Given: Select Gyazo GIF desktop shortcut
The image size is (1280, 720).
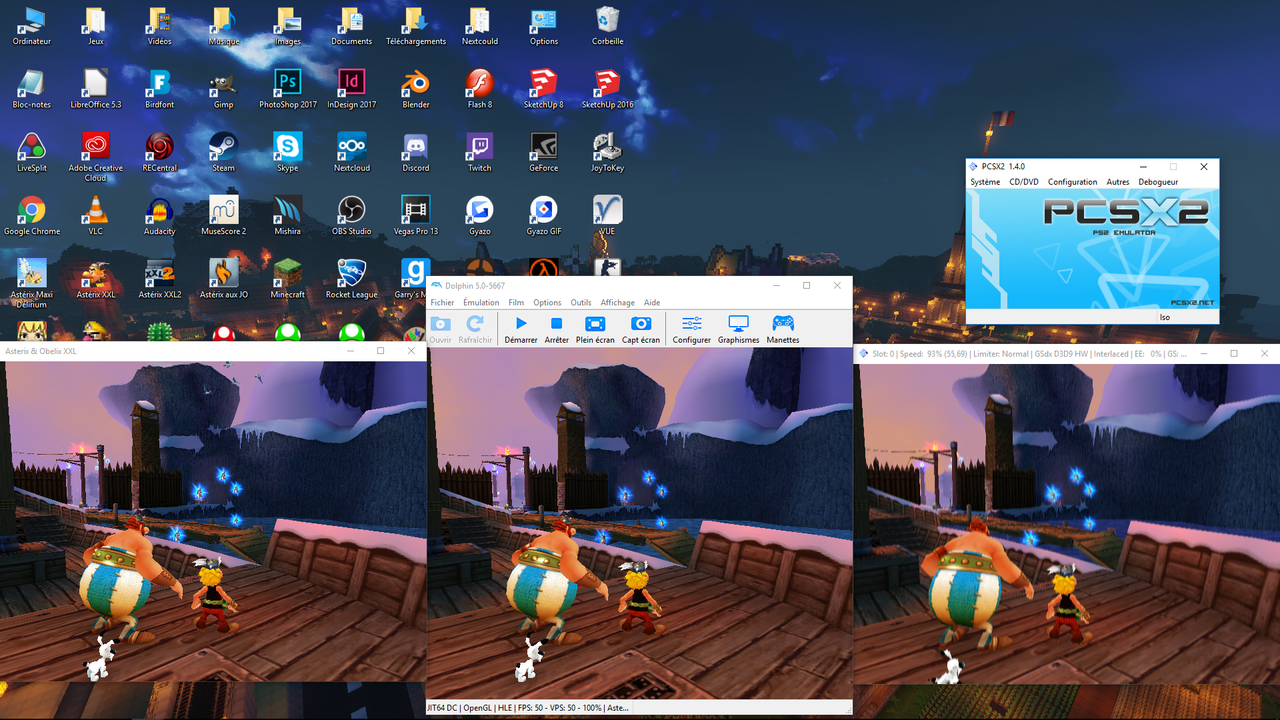Looking at the screenshot, I should 544,215.
